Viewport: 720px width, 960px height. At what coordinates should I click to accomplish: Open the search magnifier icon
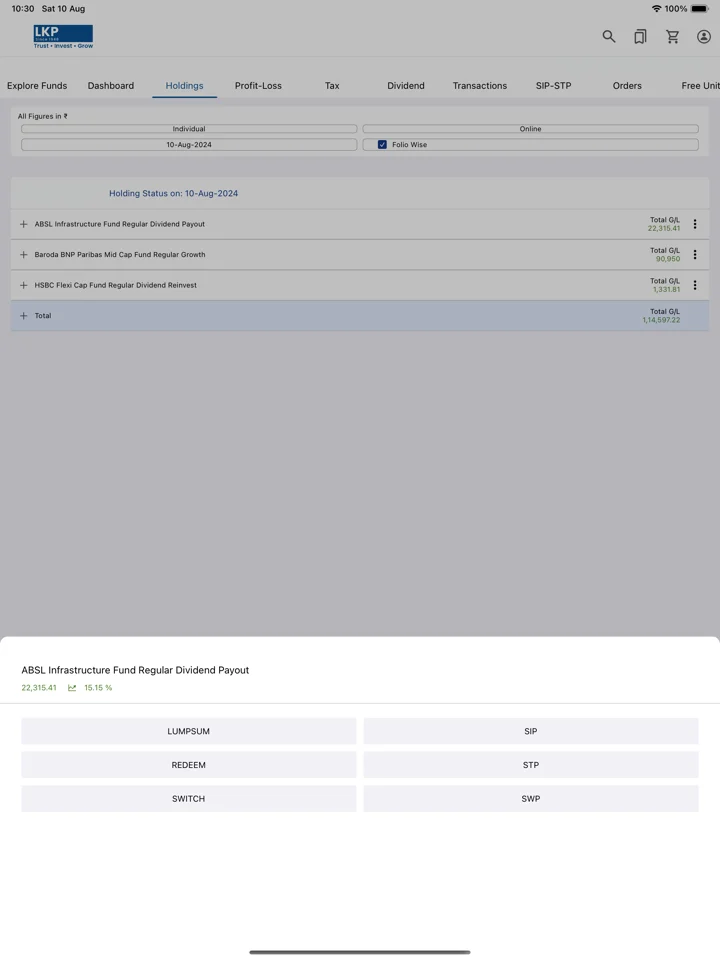[x=609, y=37]
